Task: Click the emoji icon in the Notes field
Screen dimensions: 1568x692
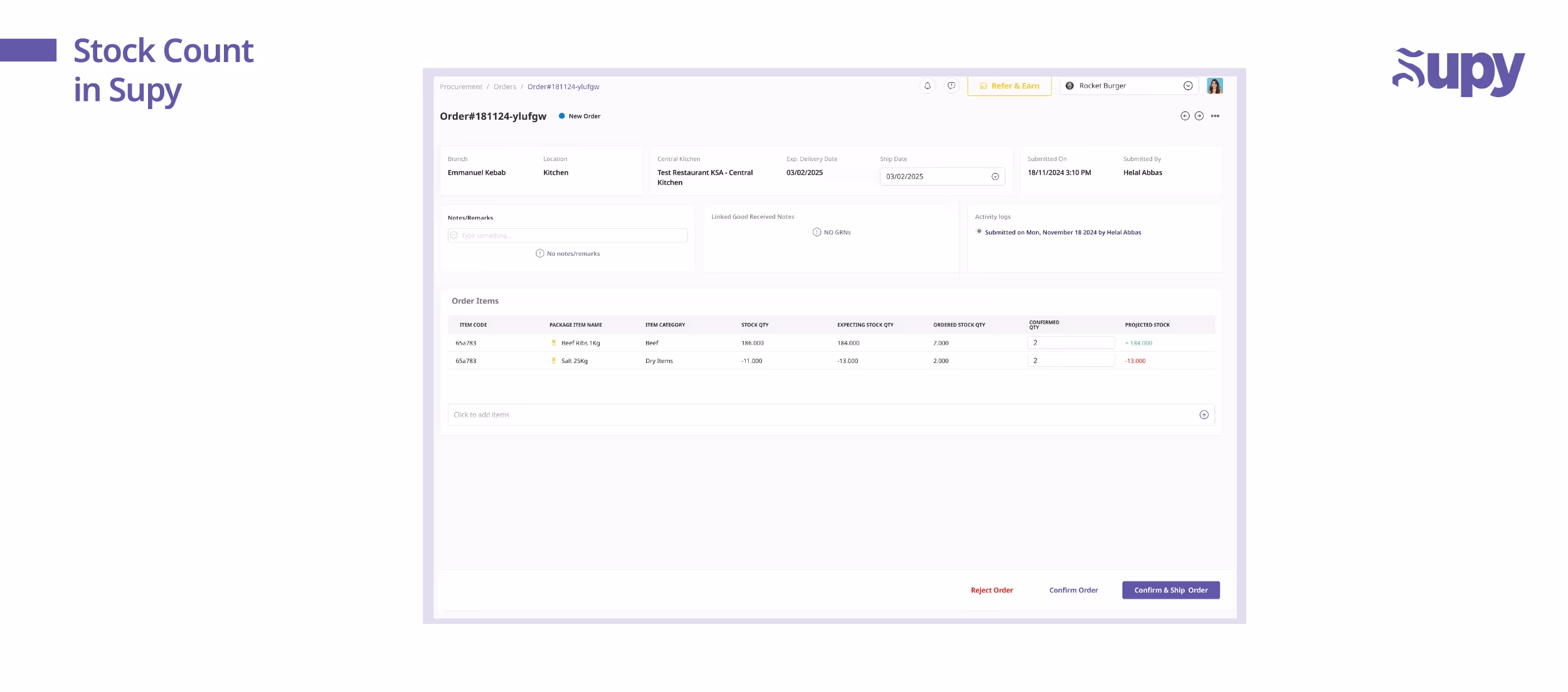Action: coord(453,235)
